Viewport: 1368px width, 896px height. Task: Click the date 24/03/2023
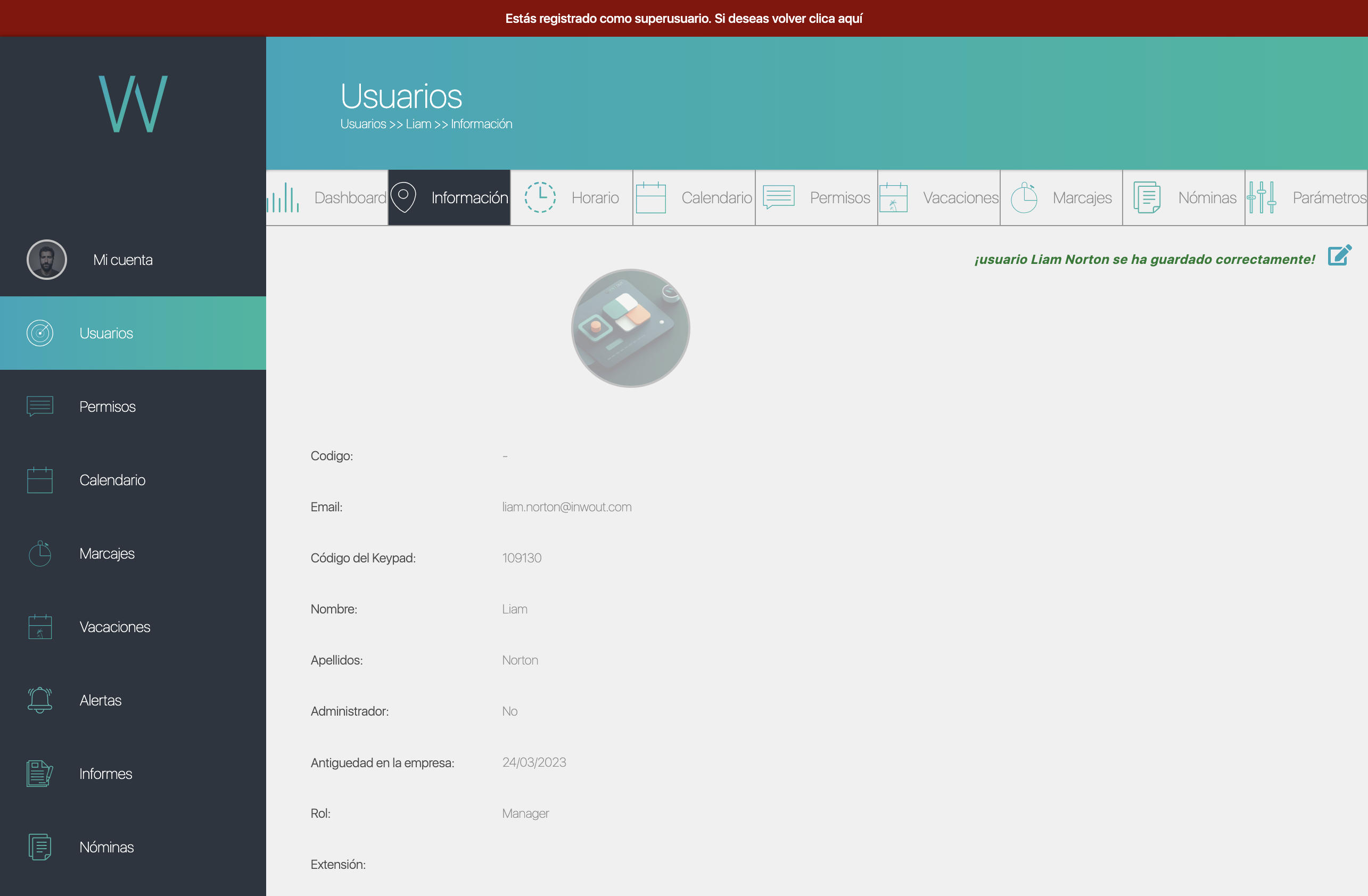534,762
